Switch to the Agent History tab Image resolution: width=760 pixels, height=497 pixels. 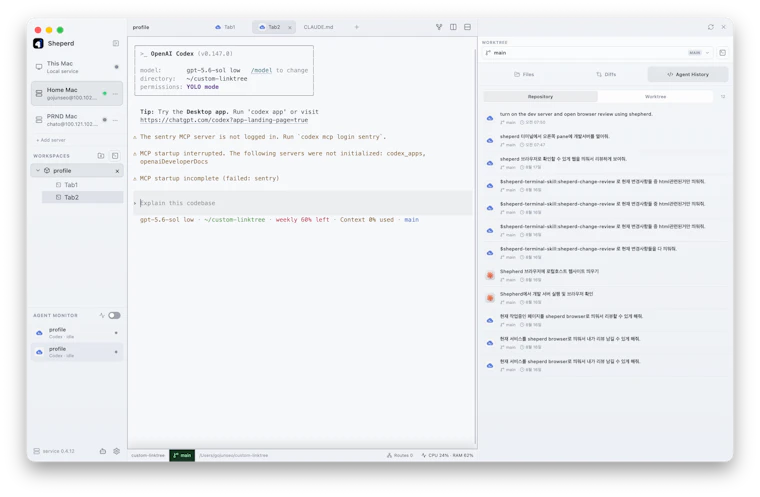688,75
